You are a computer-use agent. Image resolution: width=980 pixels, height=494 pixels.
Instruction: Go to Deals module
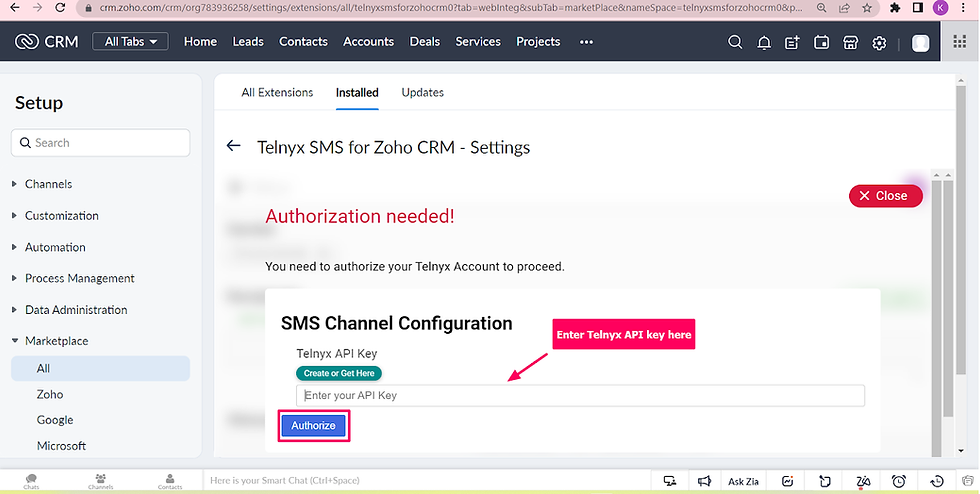(x=424, y=41)
